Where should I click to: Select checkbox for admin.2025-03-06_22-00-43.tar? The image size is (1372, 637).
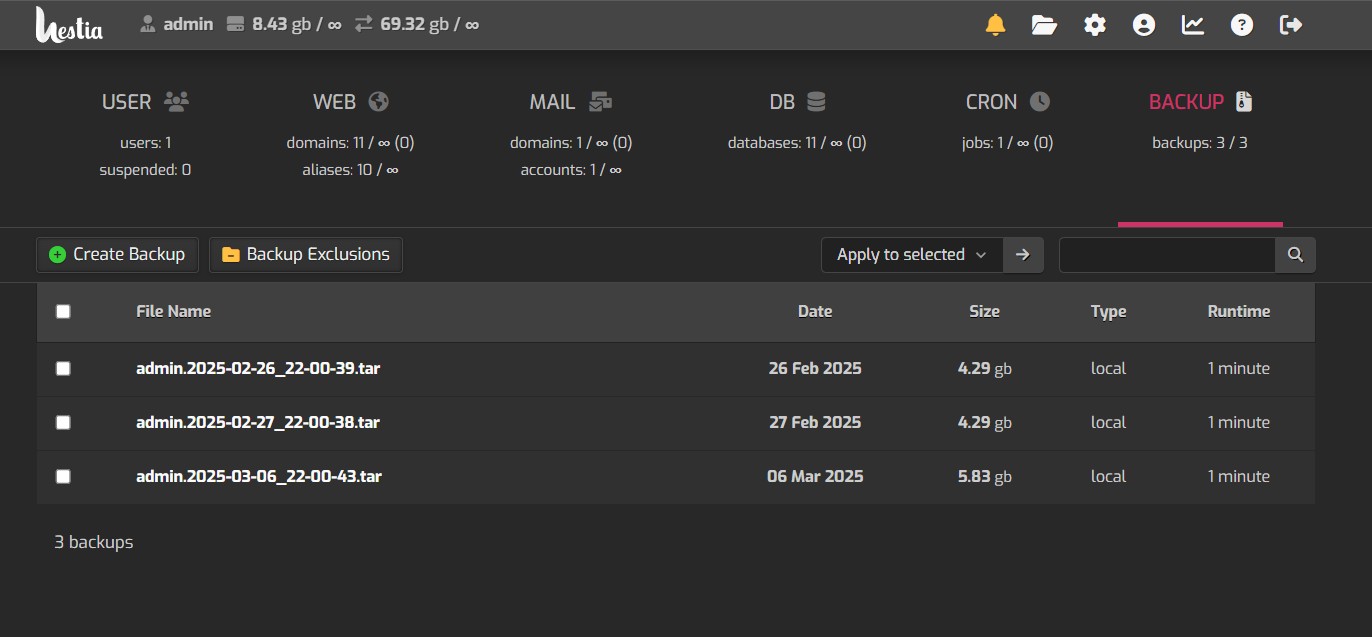pyautogui.click(x=63, y=476)
